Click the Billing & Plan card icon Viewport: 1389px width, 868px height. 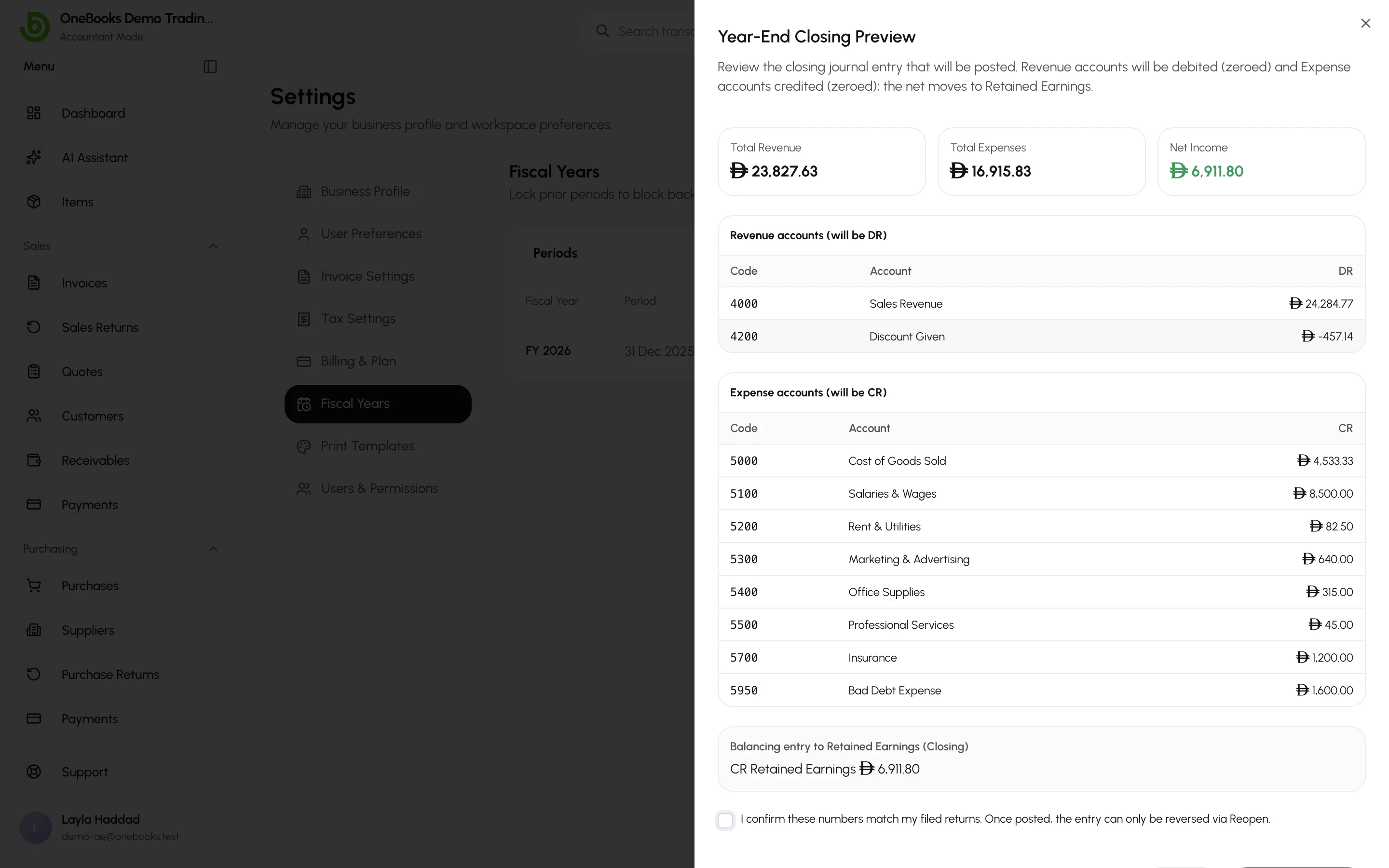304,362
